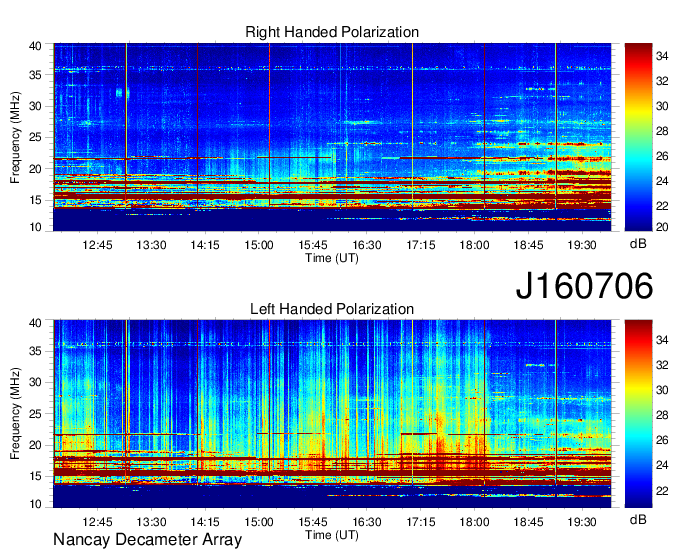Screen dimensions: 680x552
Task: Click the 13:30 tick on left-handed plot
Action: pos(151,522)
